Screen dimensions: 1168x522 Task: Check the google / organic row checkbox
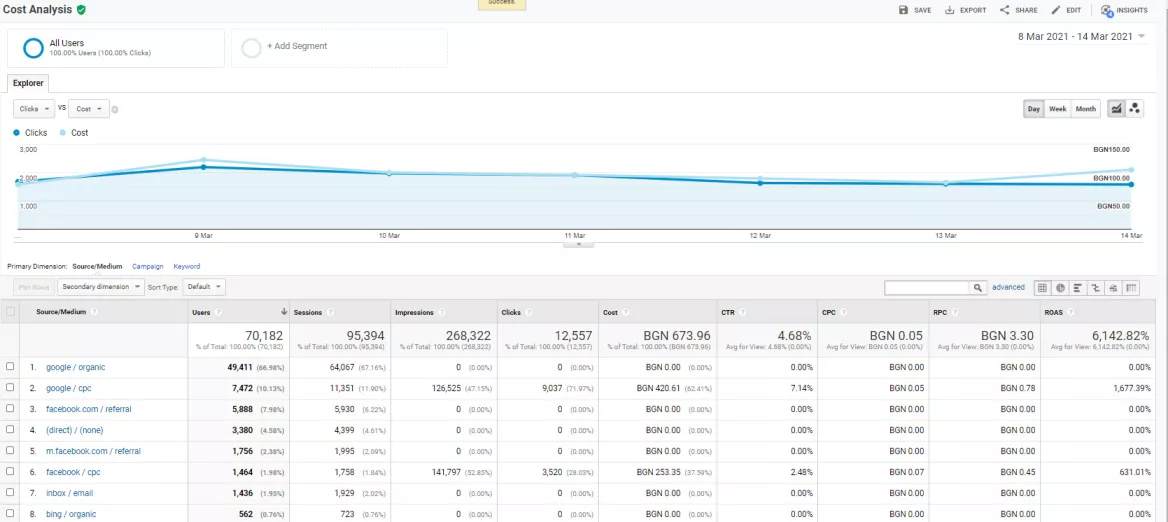(x=10, y=367)
